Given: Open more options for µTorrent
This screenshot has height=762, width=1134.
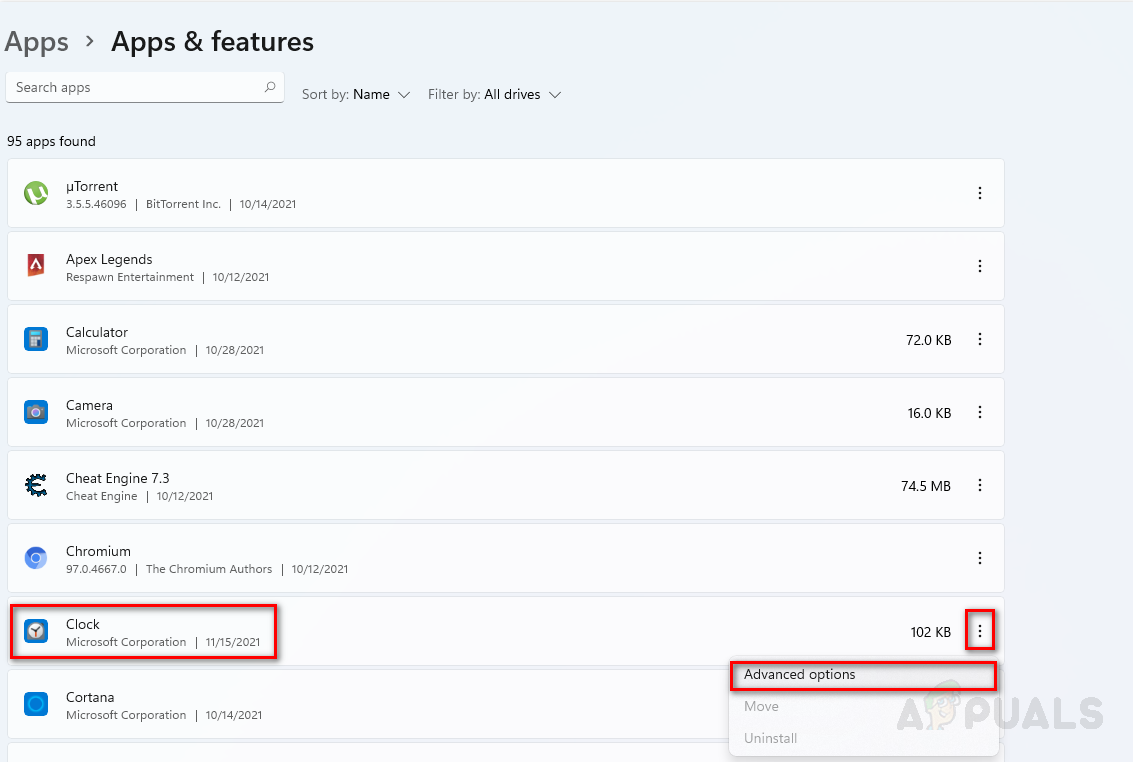Looking at the screenshot, I should pyautogui.click(x=980, y=193).
